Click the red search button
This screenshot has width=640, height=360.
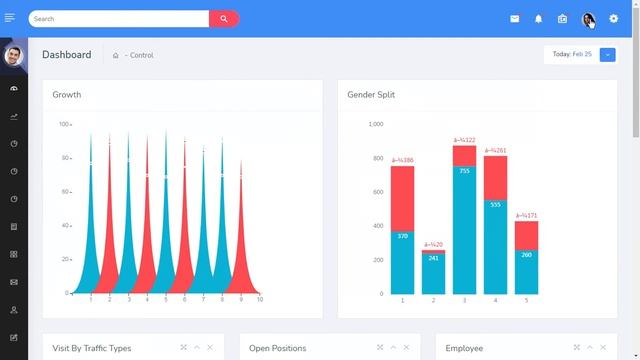point(224,19)
